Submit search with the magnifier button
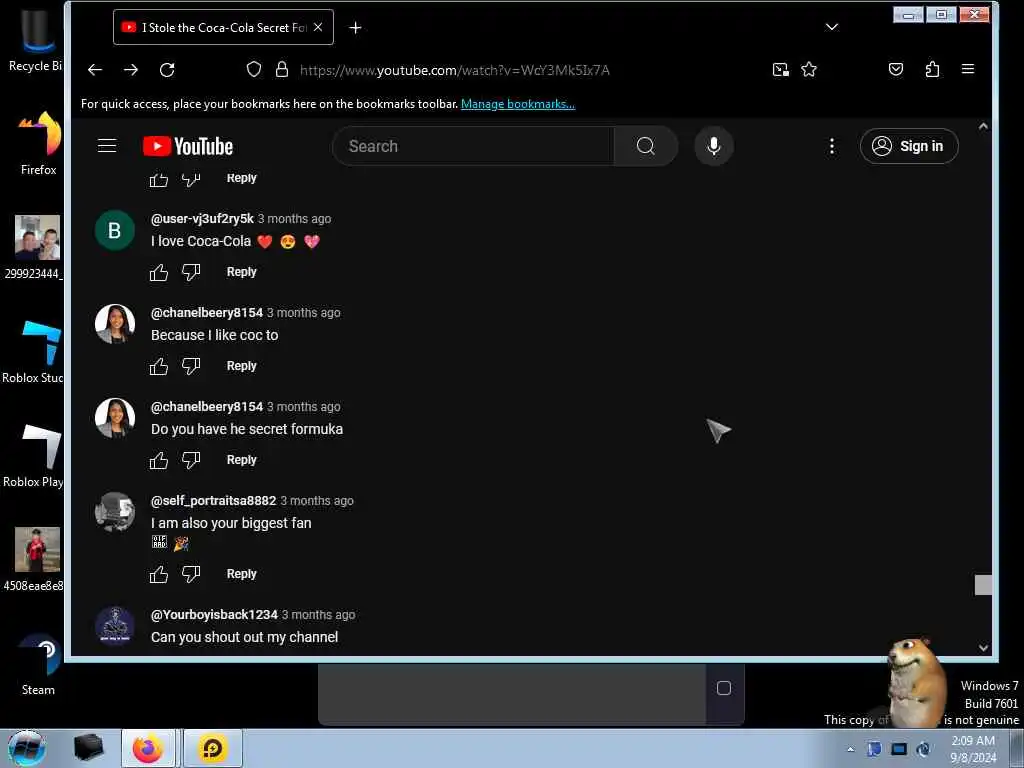 (x=645, y=146)
